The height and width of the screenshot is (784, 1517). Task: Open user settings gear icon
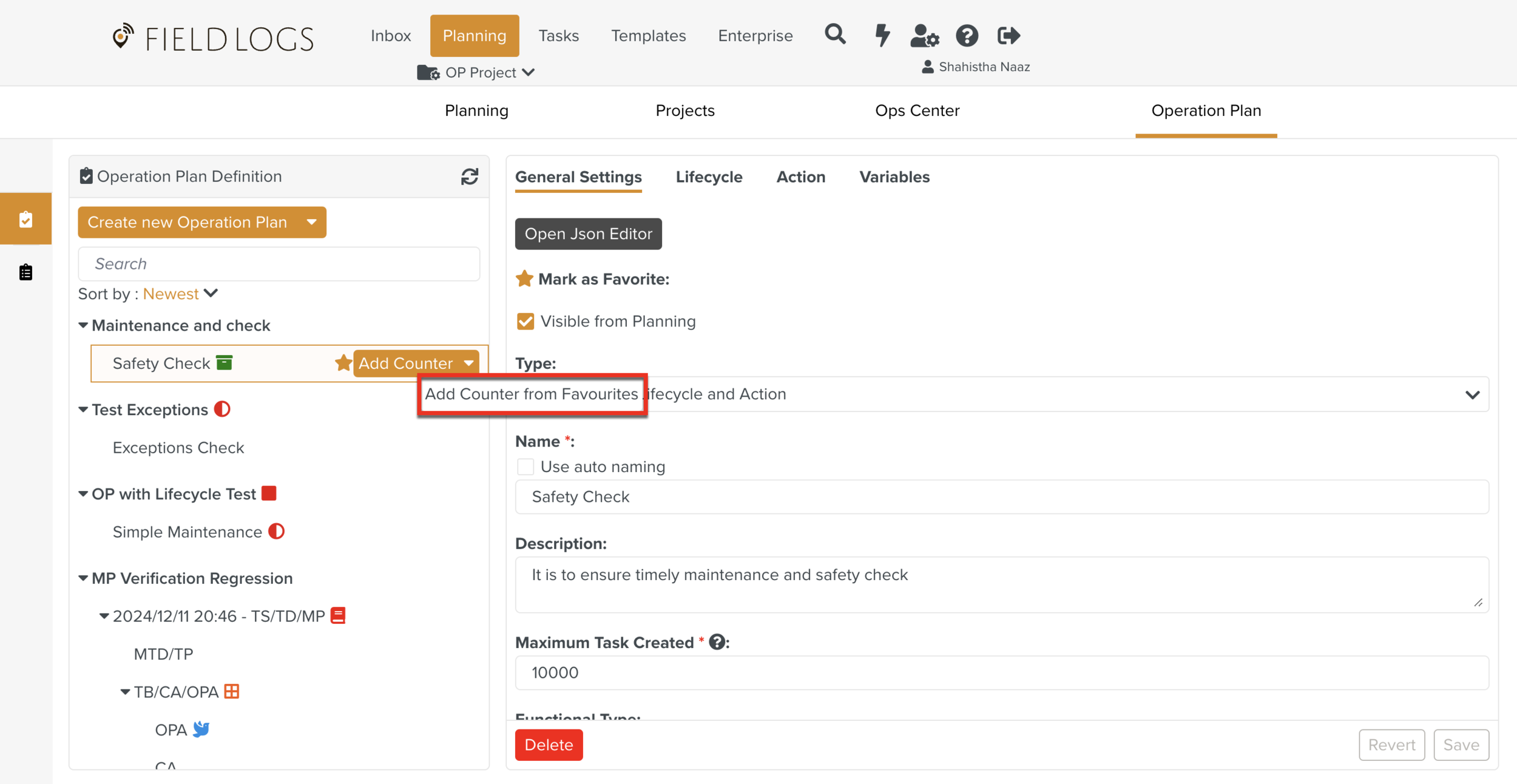click(924, 36)
